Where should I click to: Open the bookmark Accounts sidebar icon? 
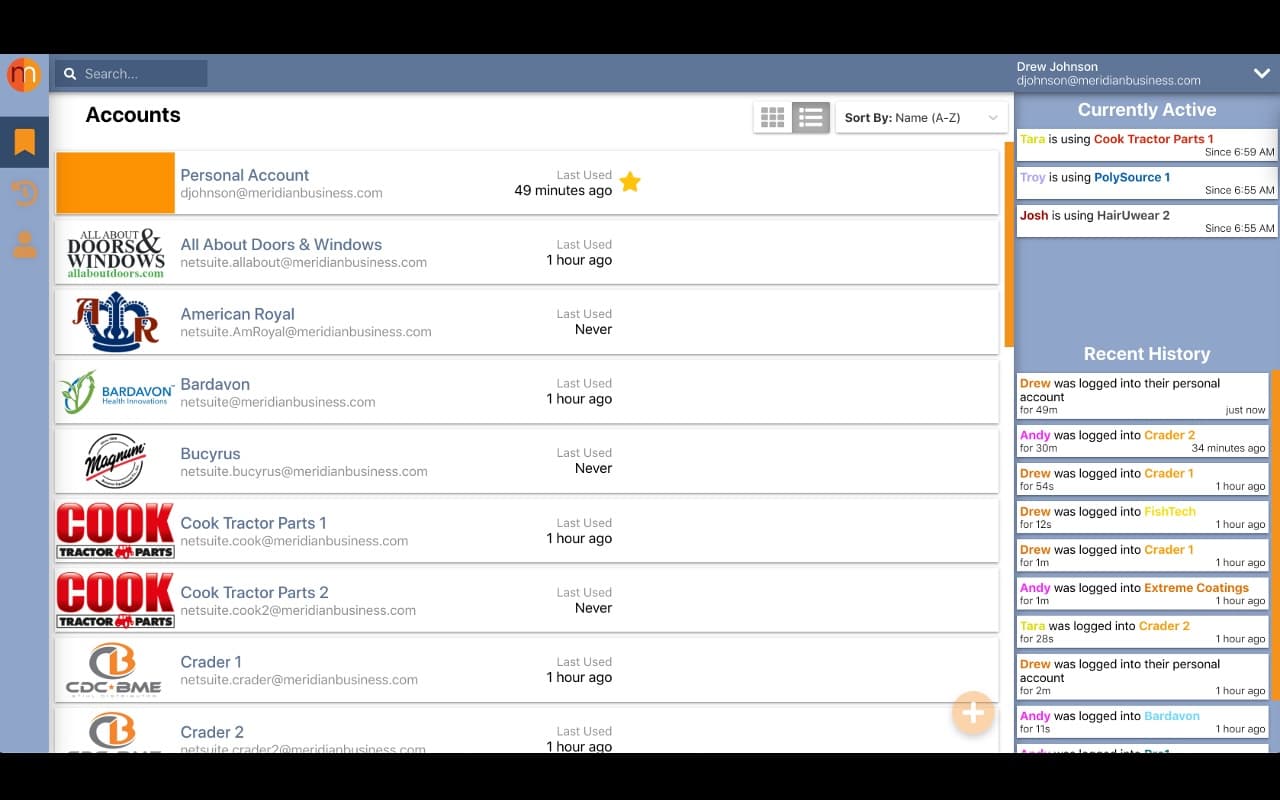click(24, 142)
